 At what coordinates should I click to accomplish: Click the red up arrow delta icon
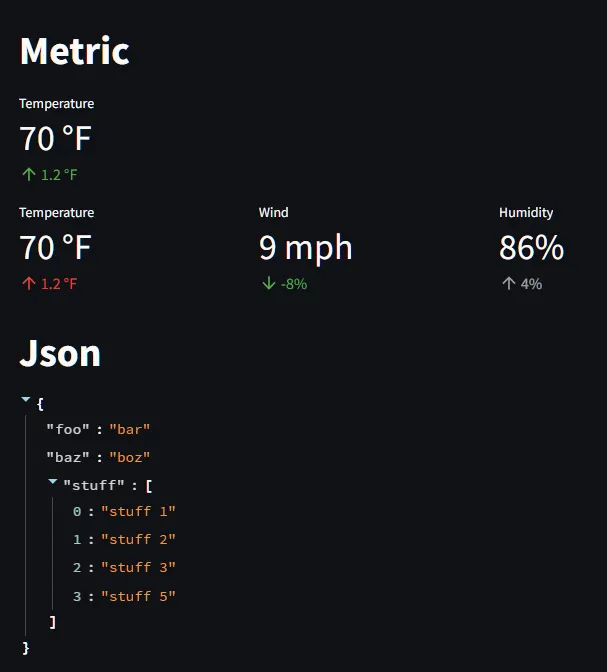[28, 284]
